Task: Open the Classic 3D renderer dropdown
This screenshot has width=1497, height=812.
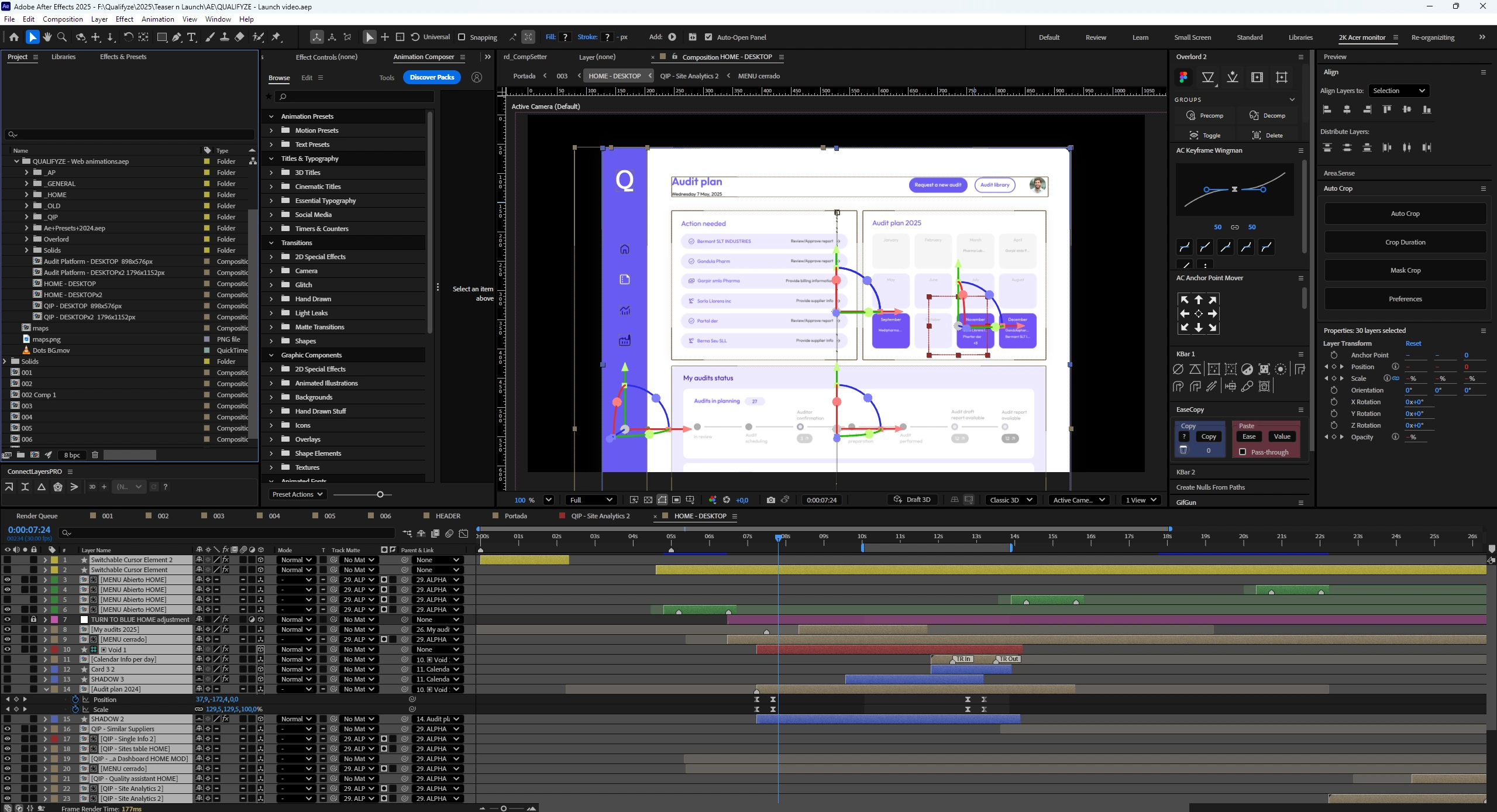Action: 1010,500
